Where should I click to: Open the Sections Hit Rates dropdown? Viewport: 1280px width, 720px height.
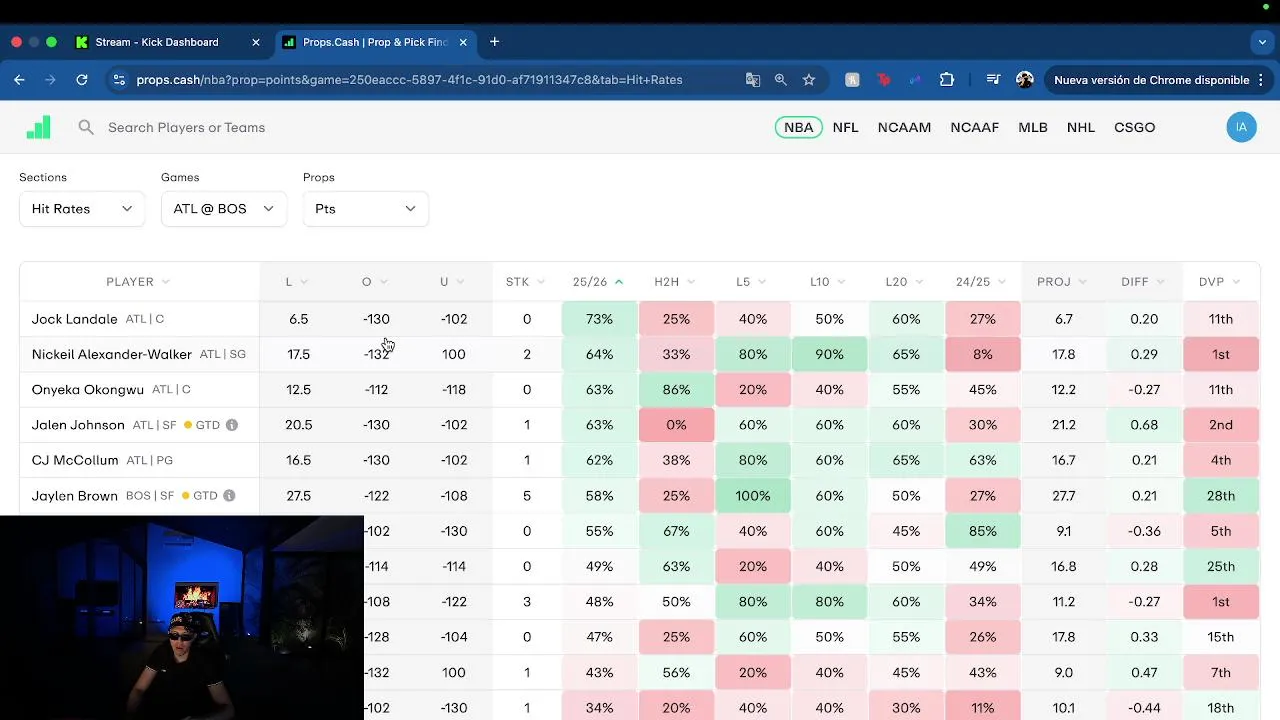pyautogui.click(x=82, y=208)
